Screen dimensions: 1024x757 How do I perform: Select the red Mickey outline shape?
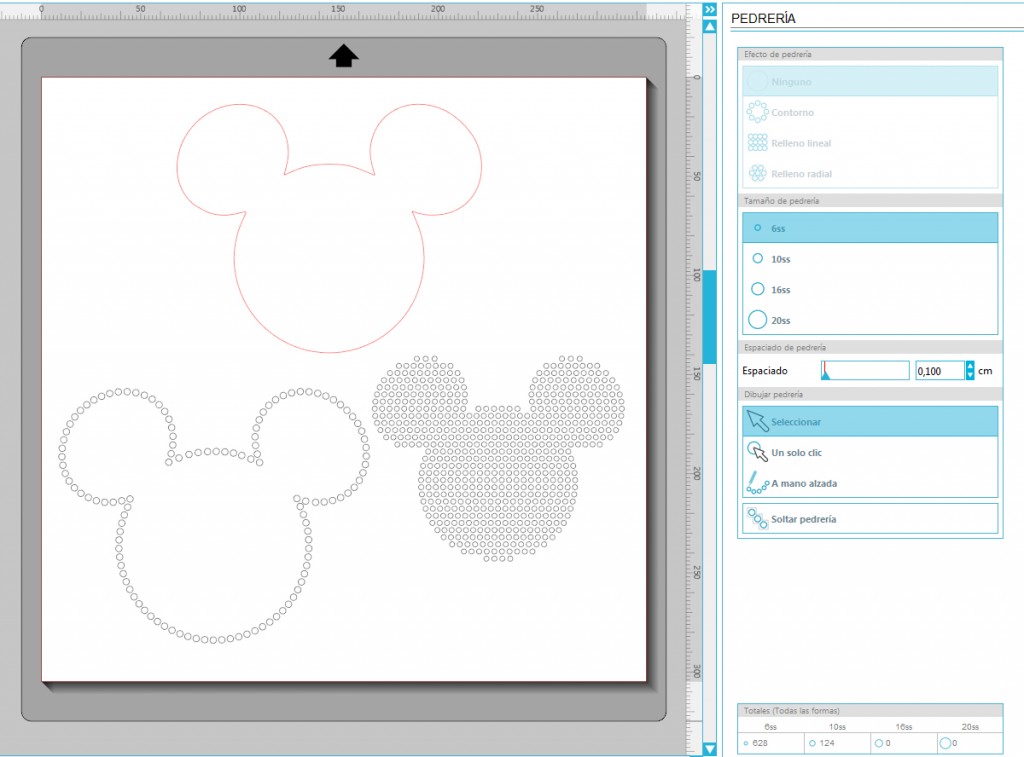coord(329,227)
